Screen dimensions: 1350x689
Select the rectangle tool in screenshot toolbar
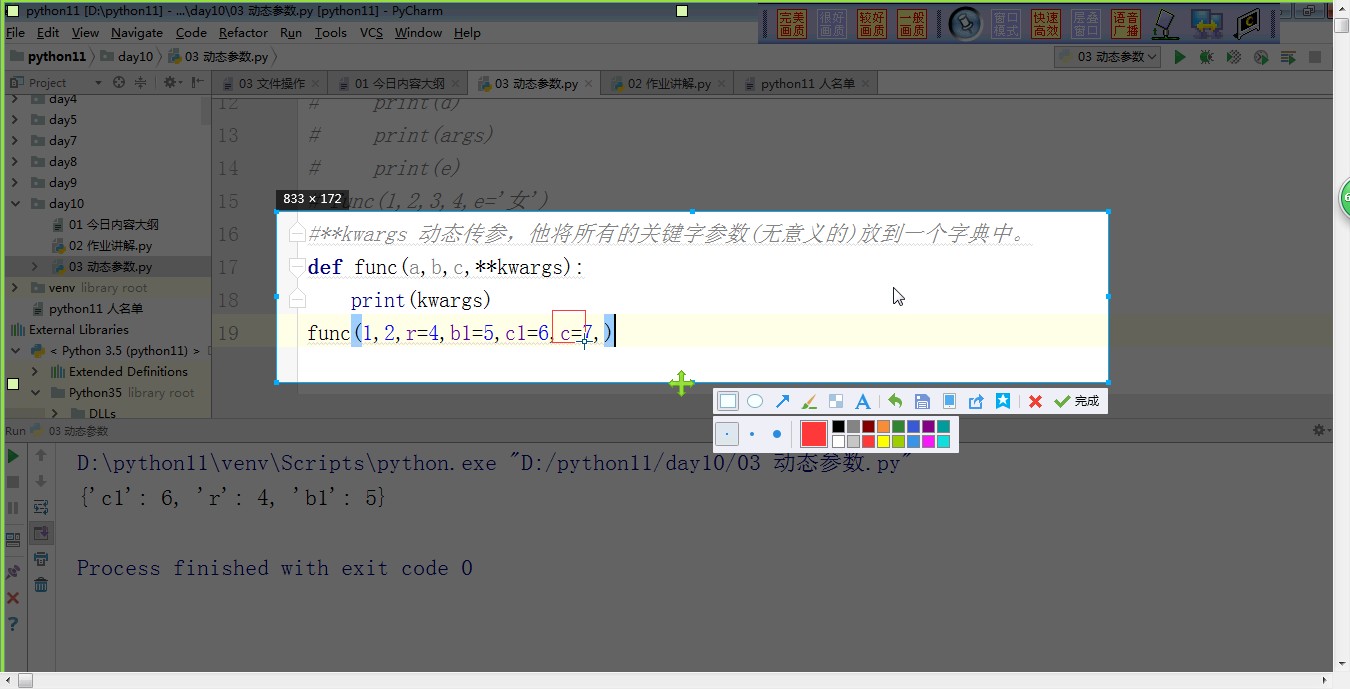tap(728, 401)
